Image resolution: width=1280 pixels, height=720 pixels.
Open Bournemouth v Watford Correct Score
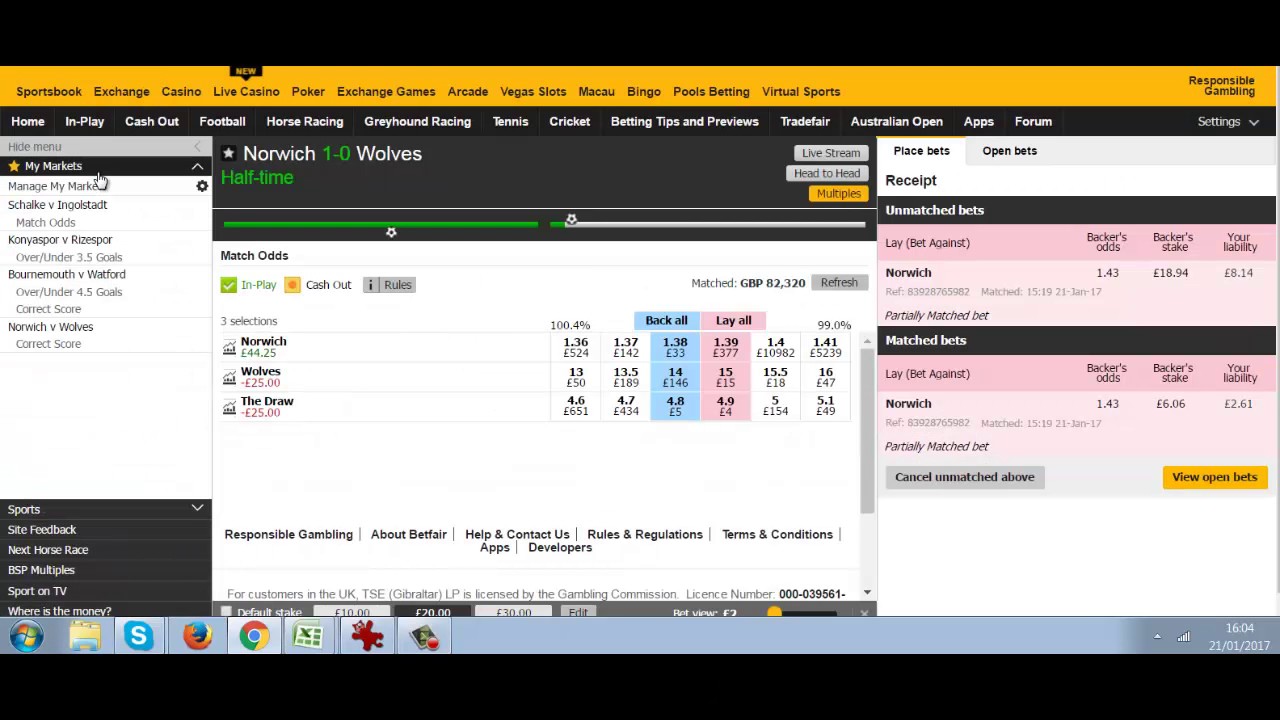[48, 309]
